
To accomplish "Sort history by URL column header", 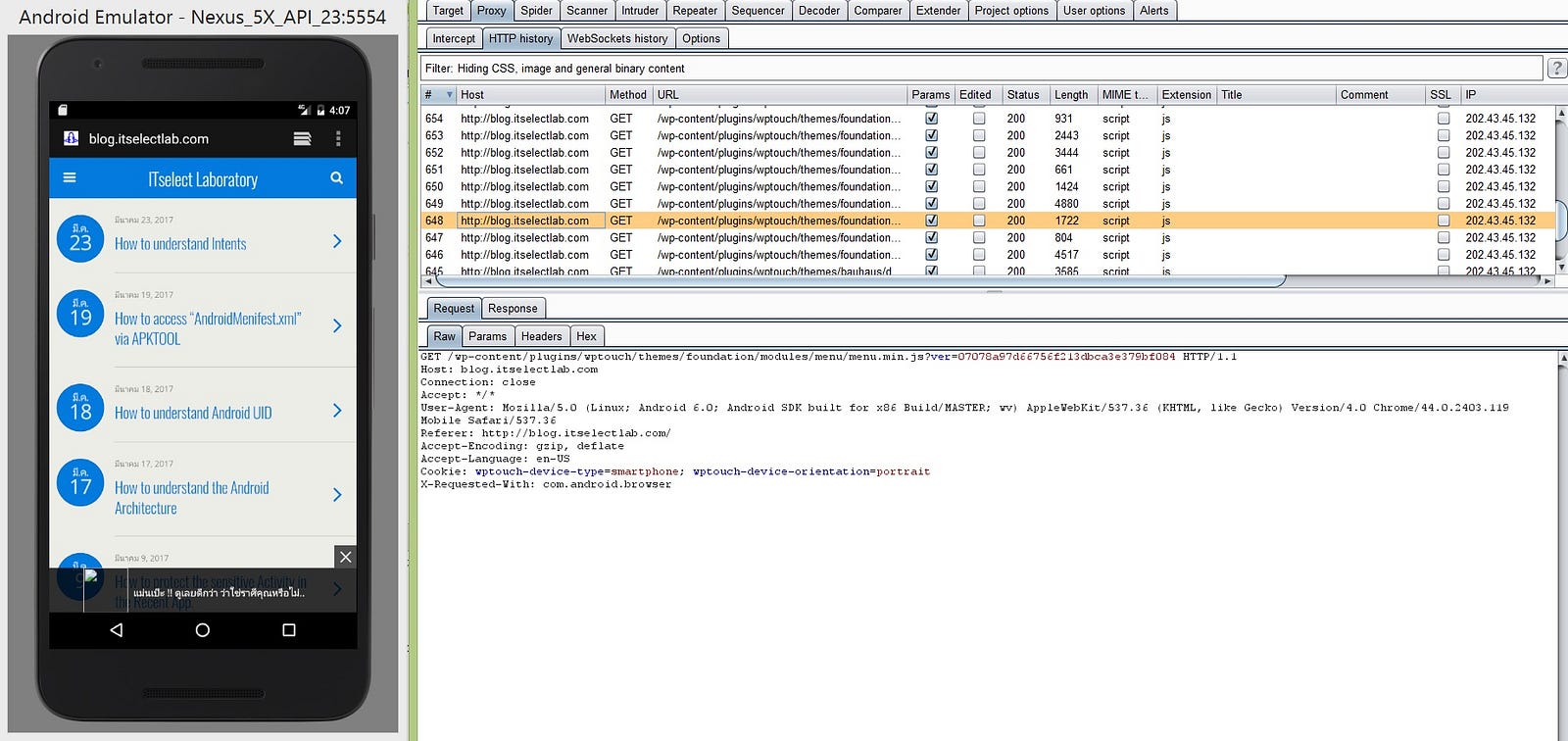I will click(779, 95).
